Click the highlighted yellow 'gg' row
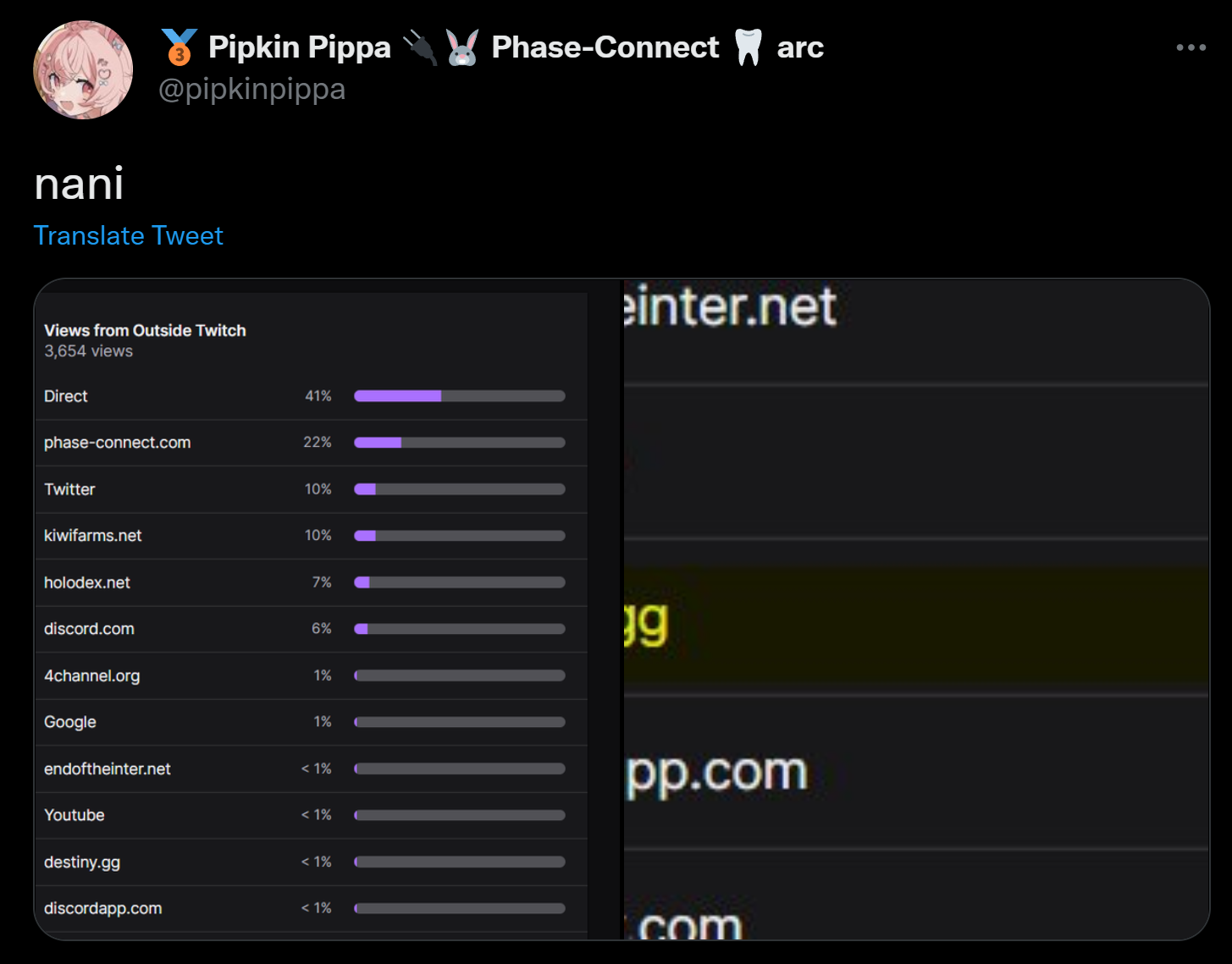1232x964 pixels. pos(914,625)
